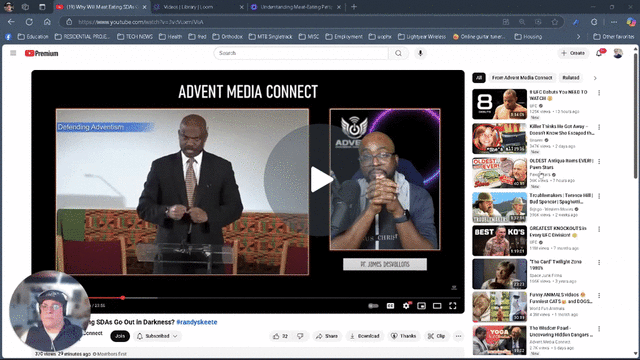640x360 pixels.
Task: Select the From Advent Media Connect chip
Action: click(522, 78)
